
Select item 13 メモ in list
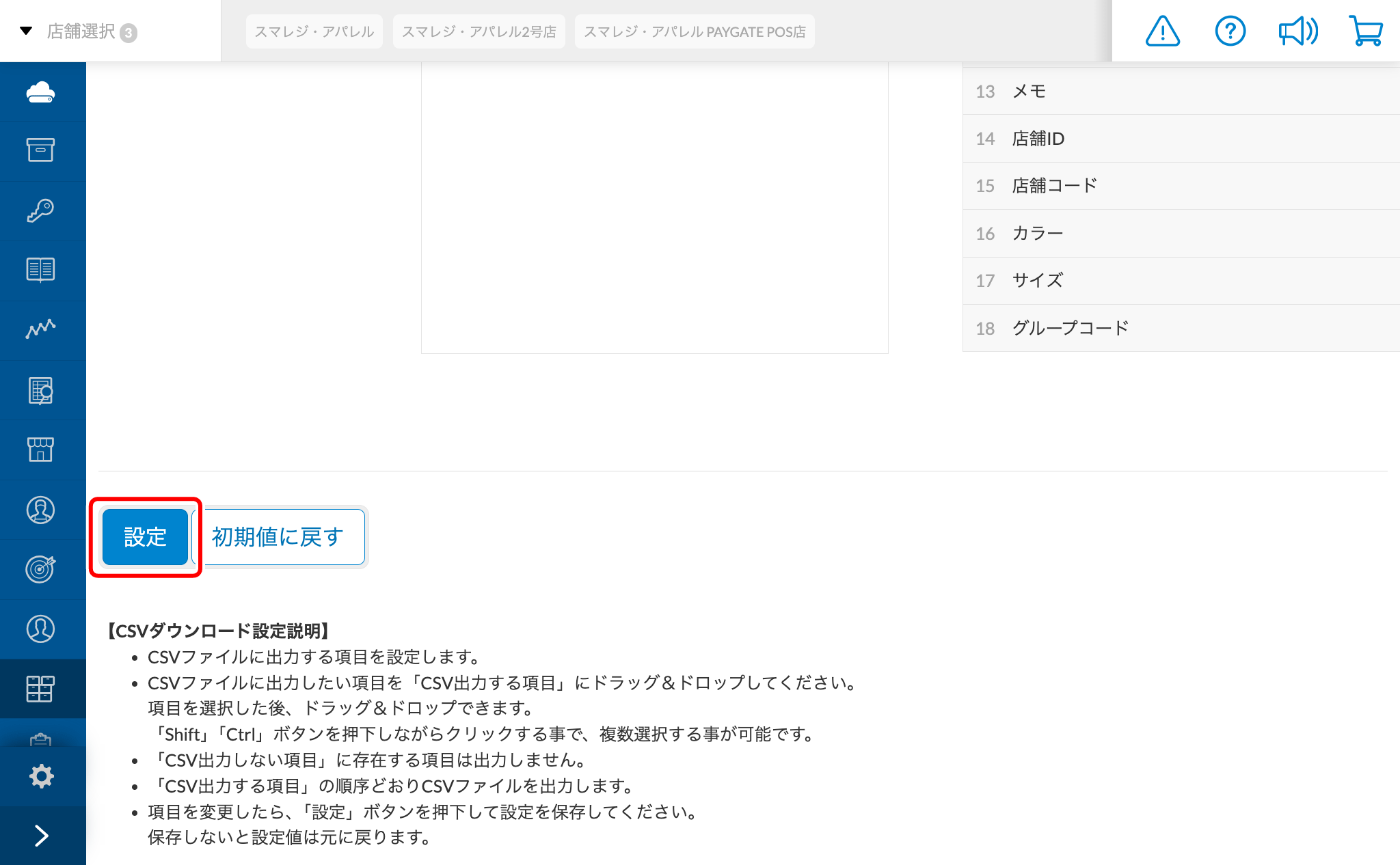(x=1181, y=92)
